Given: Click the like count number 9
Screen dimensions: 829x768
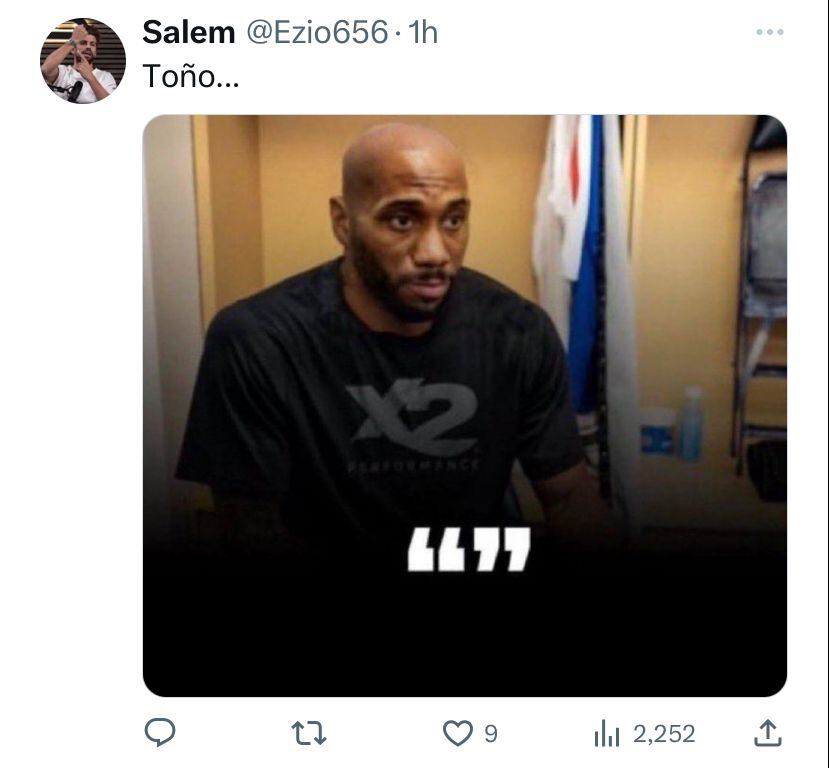Looking at the screenshot, I should coord(491,734).
